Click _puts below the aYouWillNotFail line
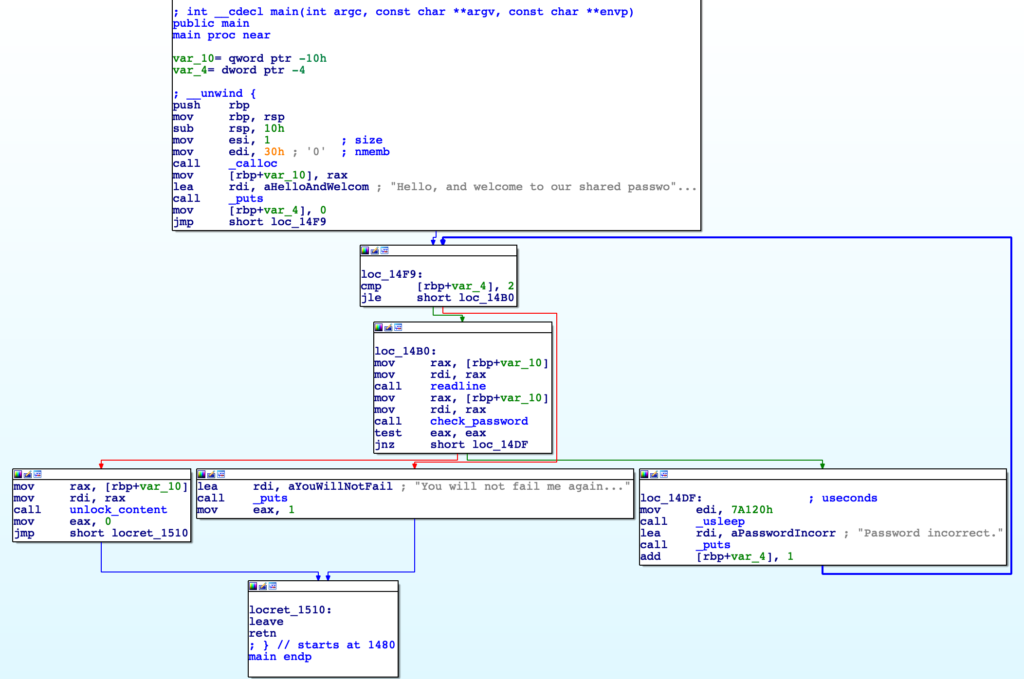1024x679 pixels. click(x=270, y=498)
